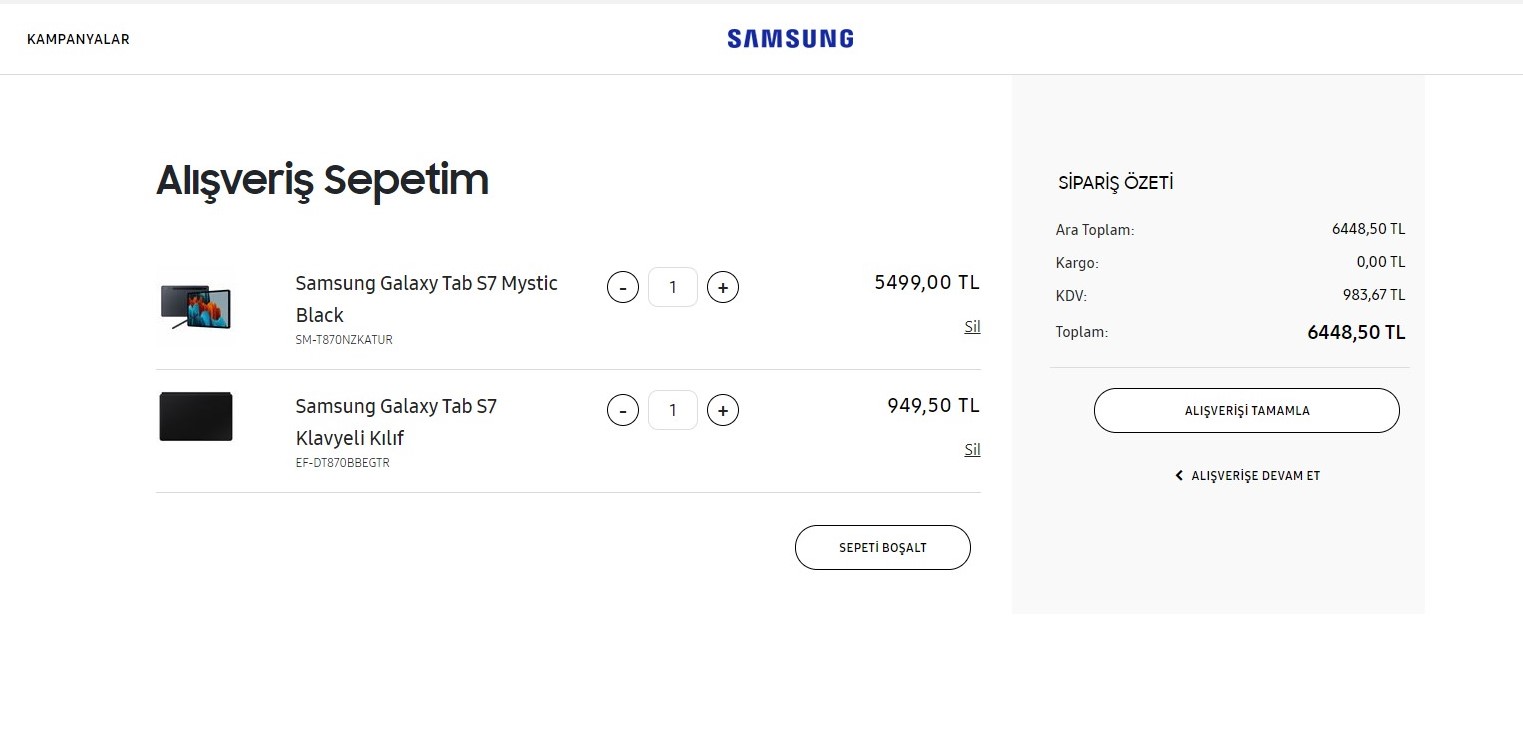This screenshot has height=729, width=1523.
Task: Click the SİPARİŞ ÖZETİ heading
Action: coord(1116,183)
